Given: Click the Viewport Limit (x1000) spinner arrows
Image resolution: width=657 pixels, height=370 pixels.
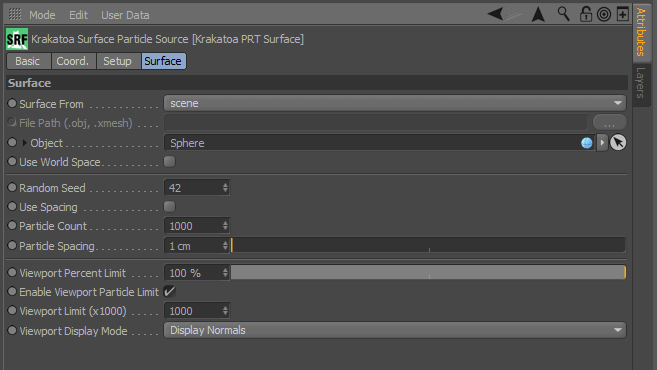Looking at the screenshot, I should click(225, 311).
